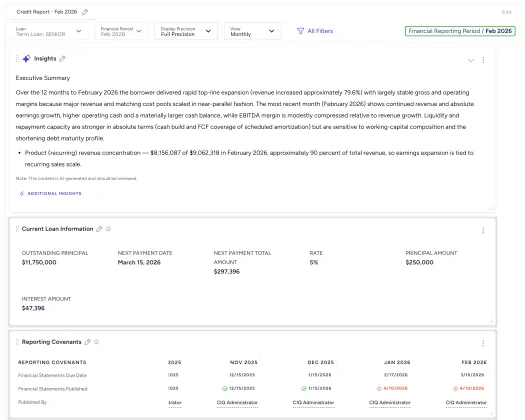The image size is (525, 420).
Task: Click the Financial Reporting Period Feb 2026 badge
Action: (x=460, y=31)
